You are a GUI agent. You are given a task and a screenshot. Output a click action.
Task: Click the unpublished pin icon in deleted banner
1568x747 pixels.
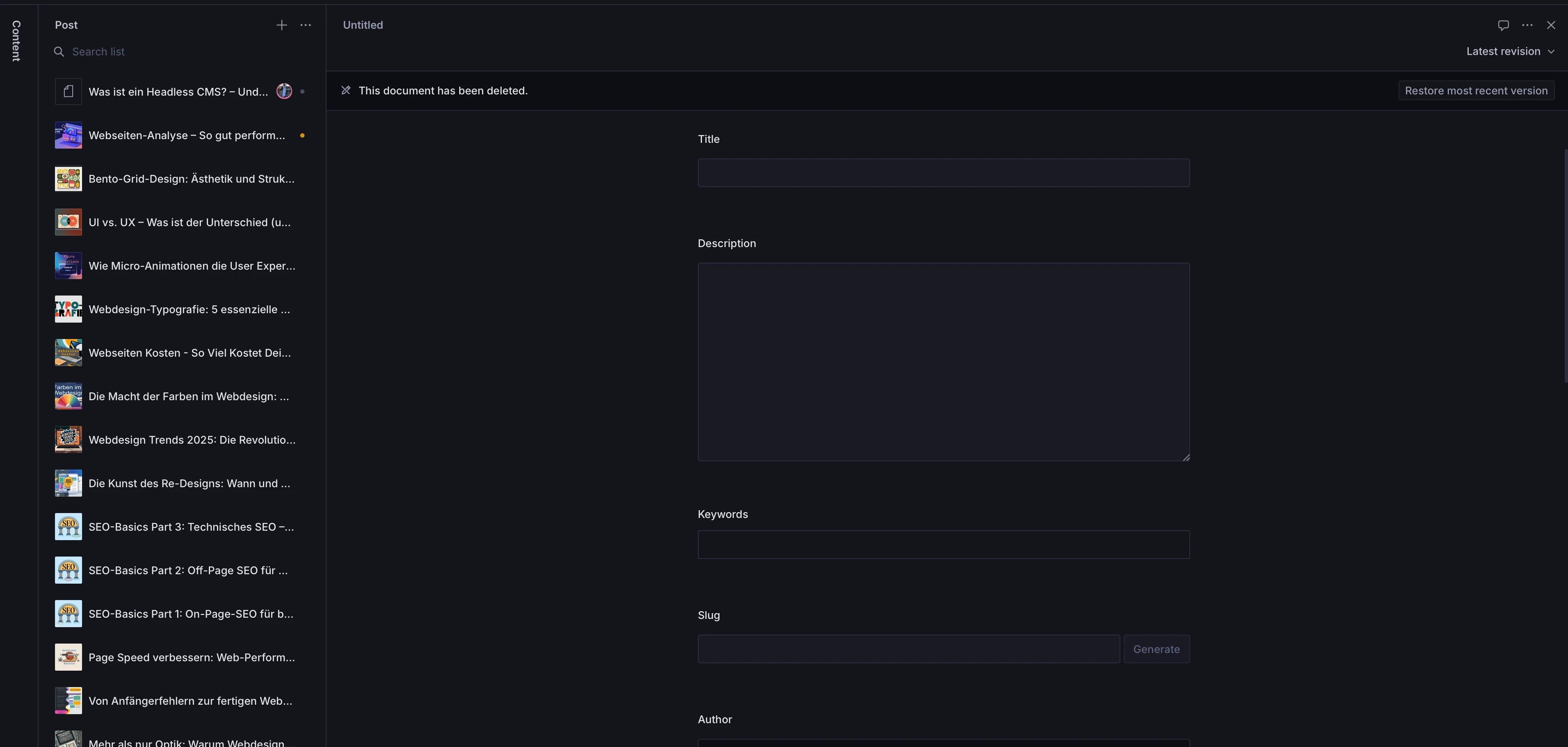pos(346,90)
